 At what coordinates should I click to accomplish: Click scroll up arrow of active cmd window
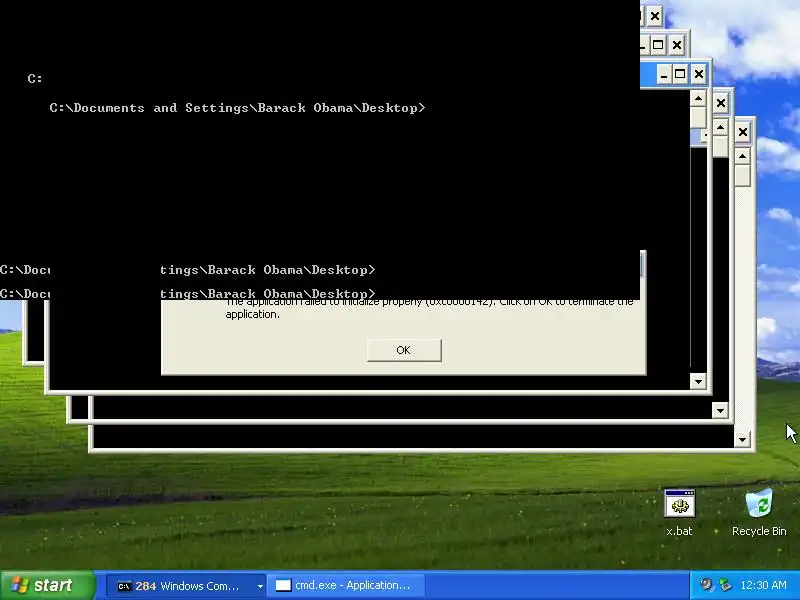click(x=698, y=98)
